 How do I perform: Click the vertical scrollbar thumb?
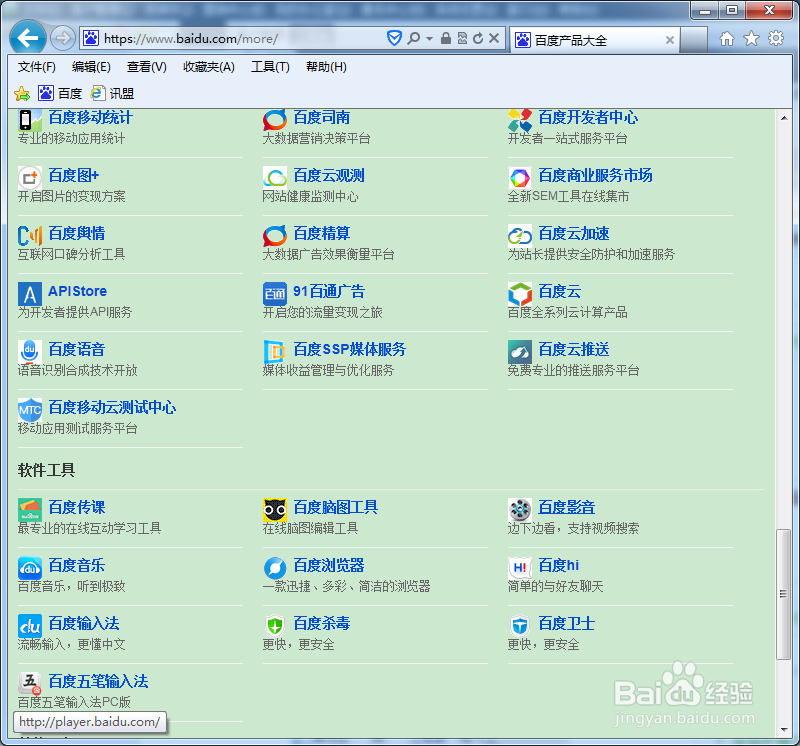(x=784, y=594)
